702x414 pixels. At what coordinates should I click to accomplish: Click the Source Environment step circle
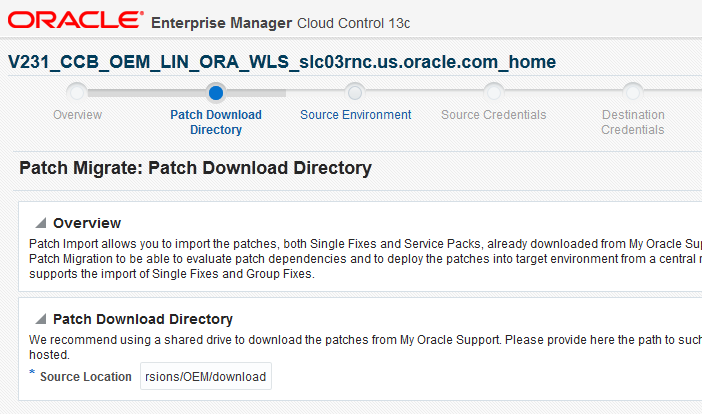pos(355,93)
